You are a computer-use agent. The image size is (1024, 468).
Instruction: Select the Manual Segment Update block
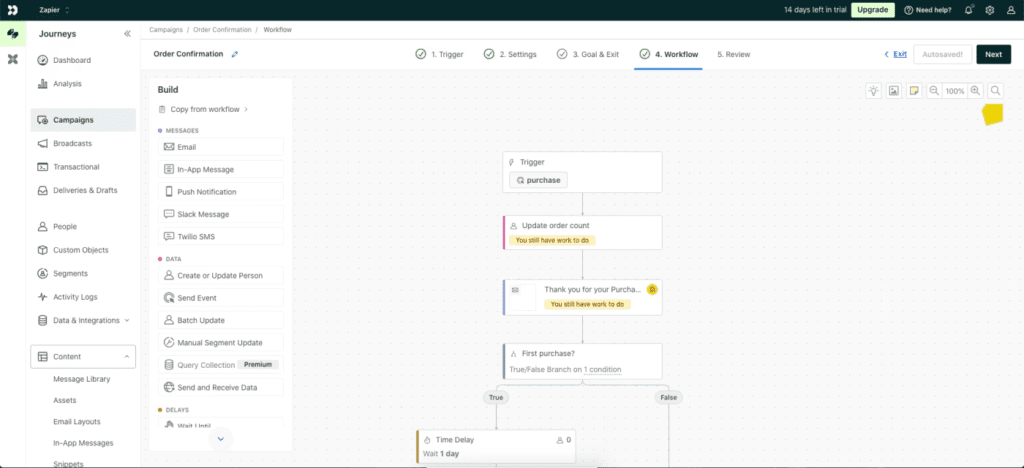[x=221, y=343]
